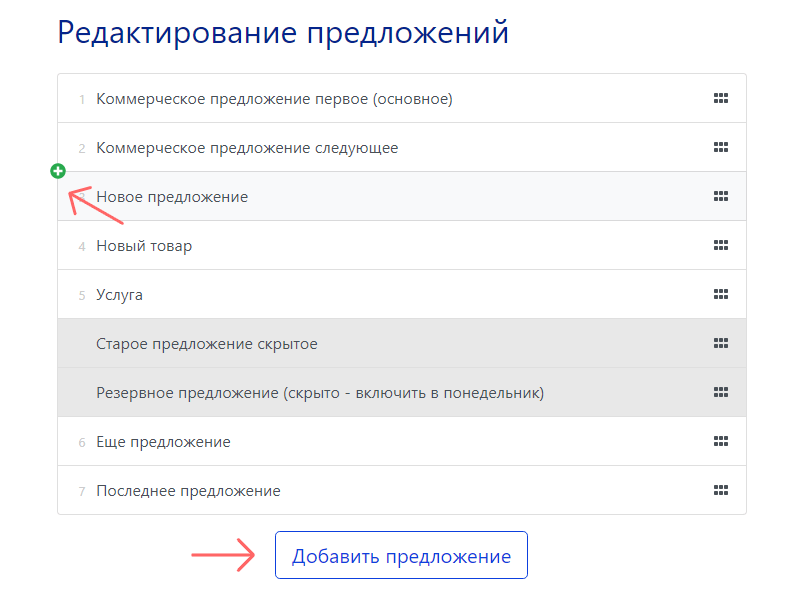
Task: Click grid handle for Новое предложение row
Action: [x=720, y=196]
